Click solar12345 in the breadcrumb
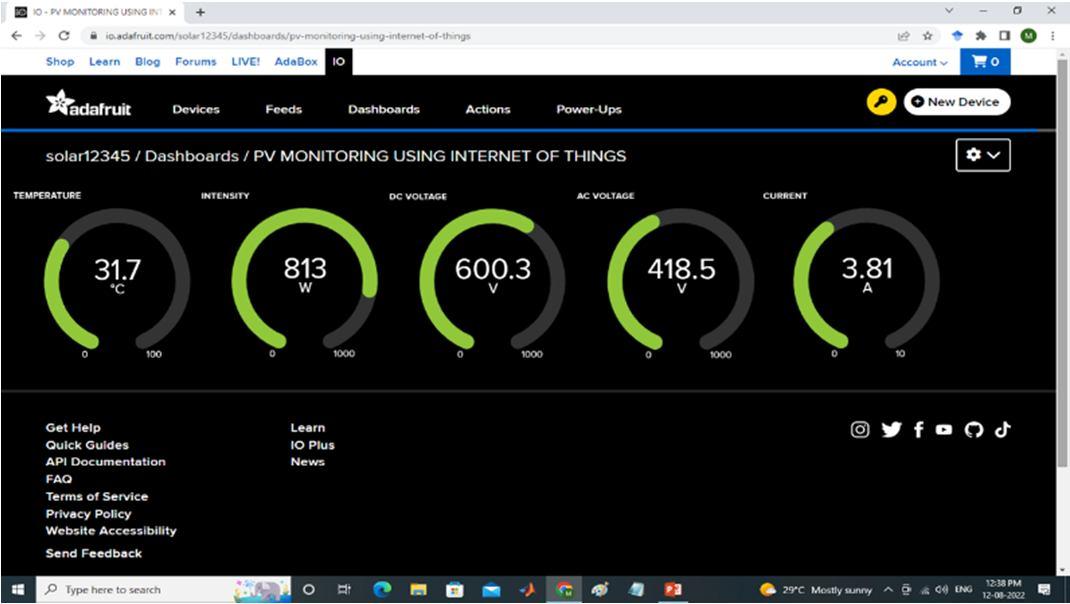 pos(87,156)
